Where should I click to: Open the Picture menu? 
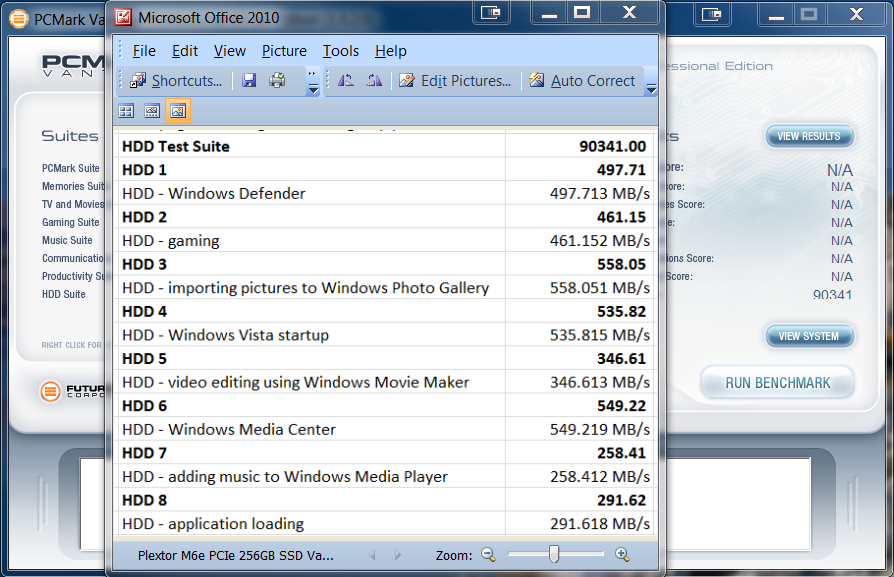click(x=284, y=51)
